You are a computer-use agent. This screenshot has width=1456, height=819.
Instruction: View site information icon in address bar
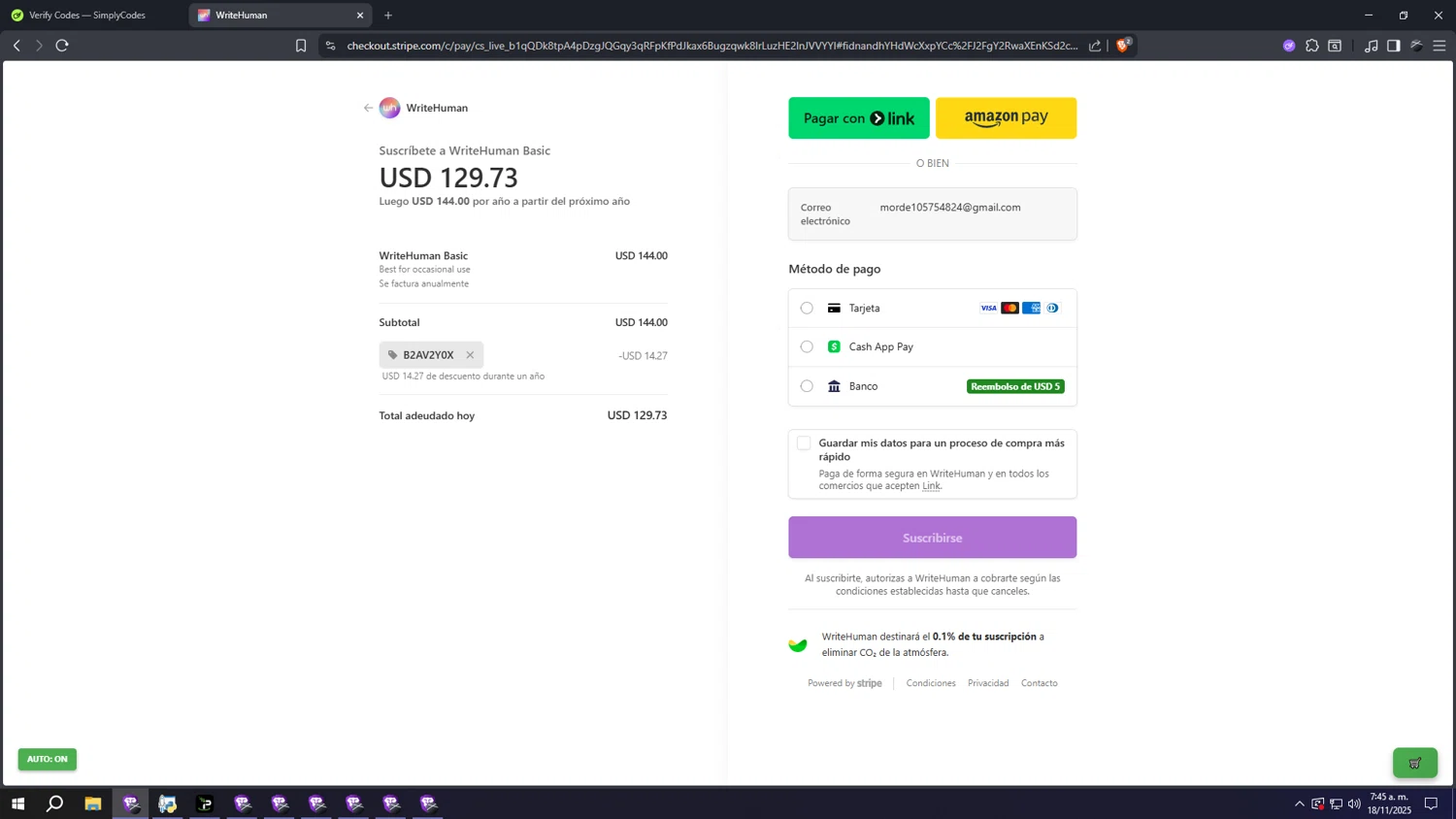tap(331, 46)
